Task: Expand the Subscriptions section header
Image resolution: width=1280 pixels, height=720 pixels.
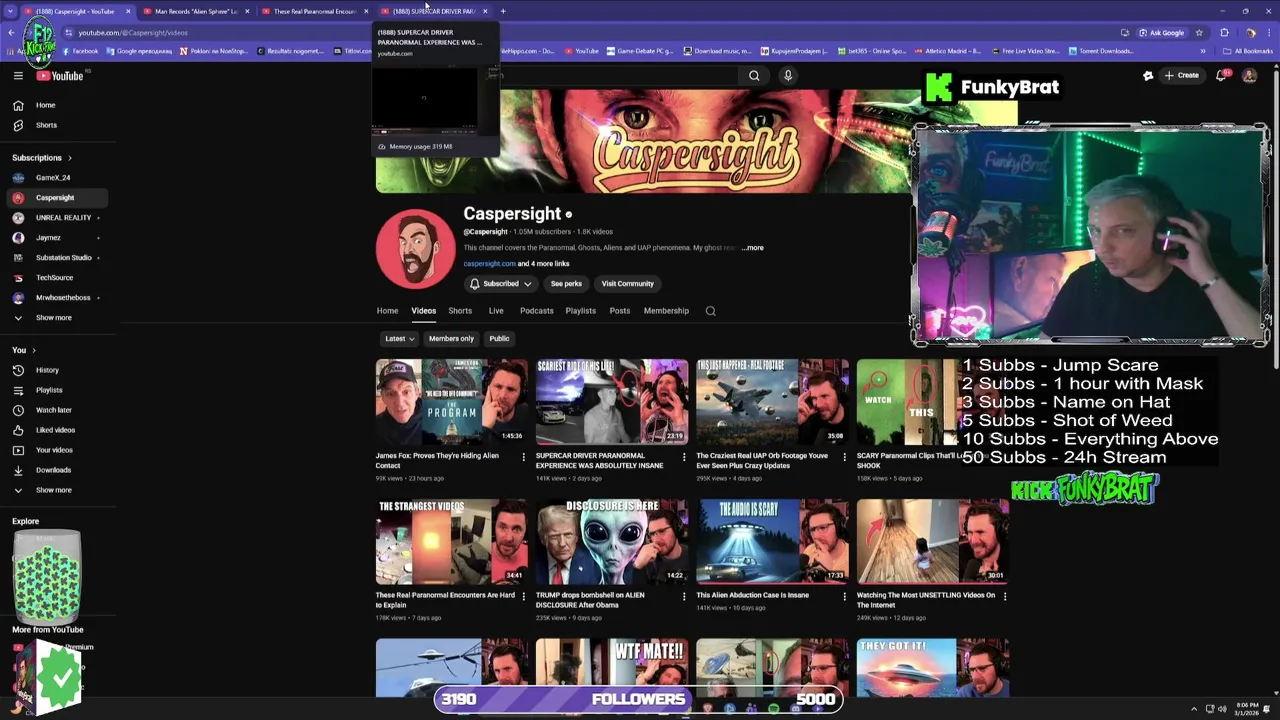Action: [x=41, y=158]
